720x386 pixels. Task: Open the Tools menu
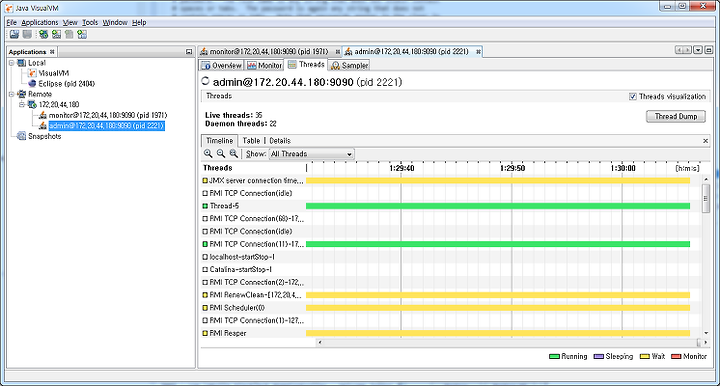pos(90,22)
